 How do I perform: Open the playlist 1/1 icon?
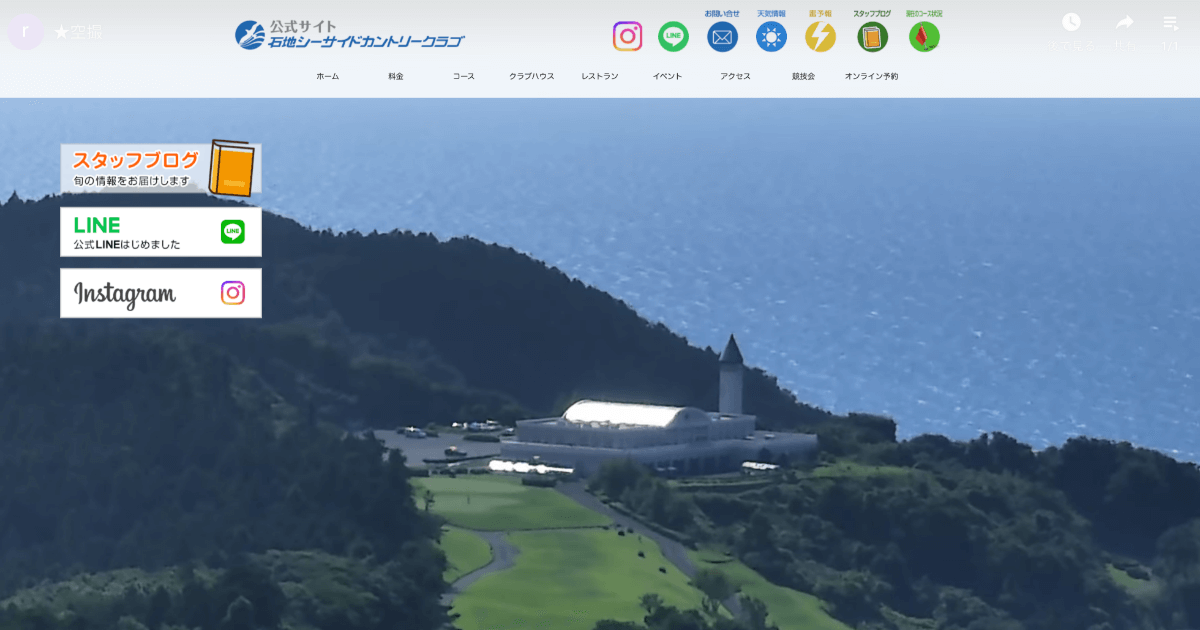[x=1170, y=22]
